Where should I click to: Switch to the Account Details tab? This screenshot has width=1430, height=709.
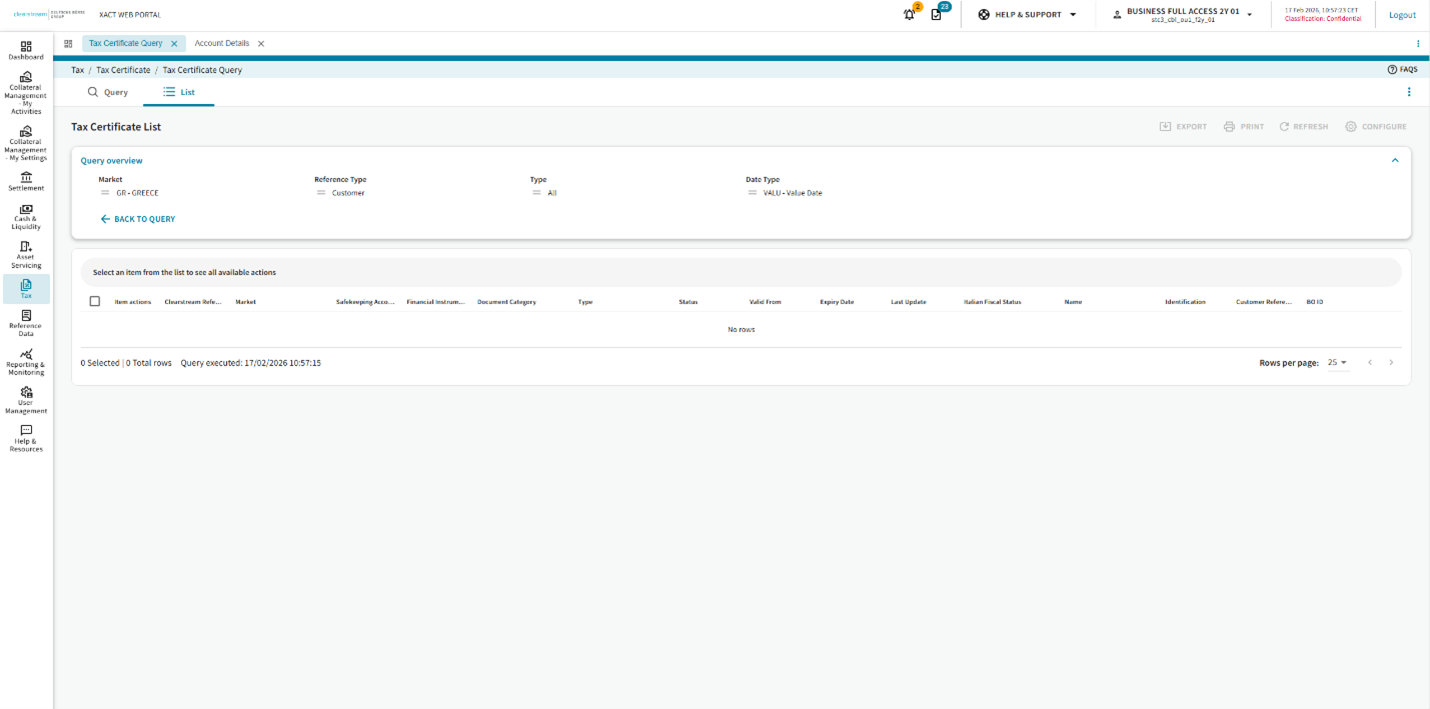tap(222, 44)
